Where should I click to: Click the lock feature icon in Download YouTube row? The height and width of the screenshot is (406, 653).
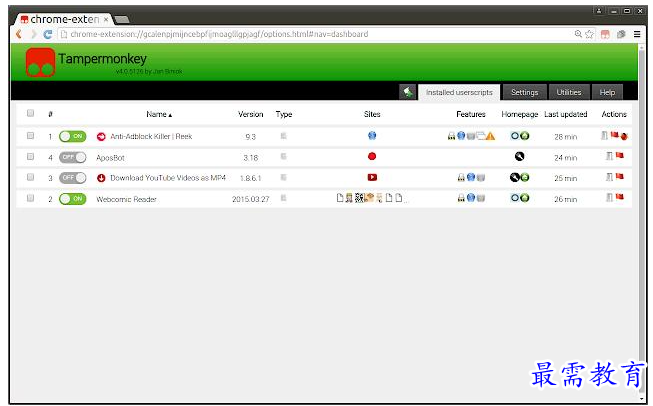coord(461,178)
